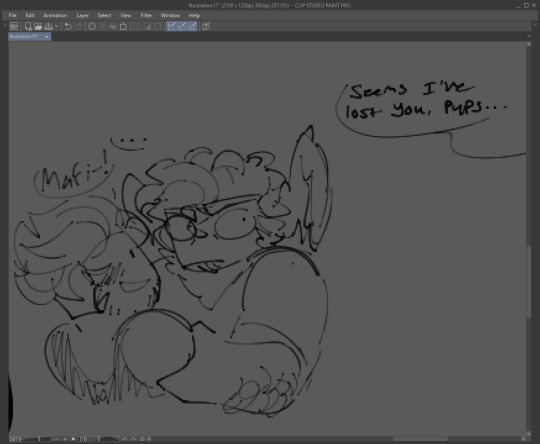The width and height of the screenshot is (540, 444).
Task: Click the rotate left icon
Action: (x=125, y=439)
